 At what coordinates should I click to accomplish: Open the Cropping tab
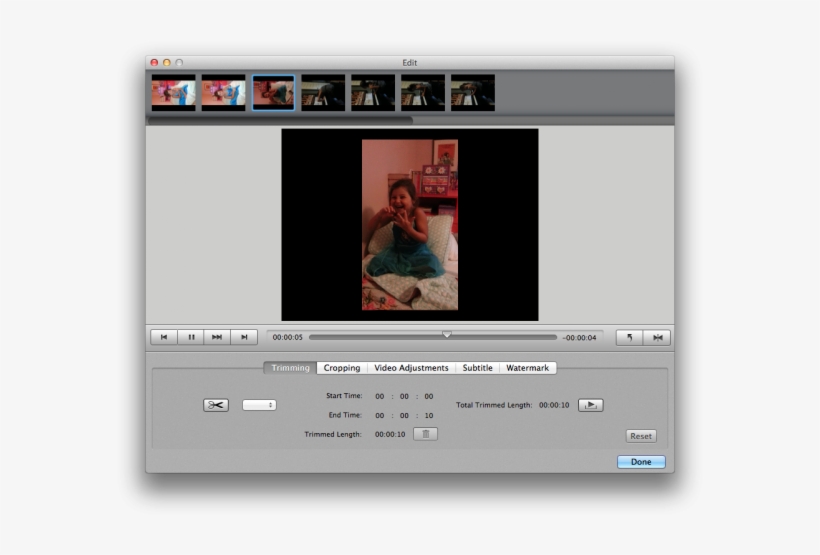click(x=342, y=368)
